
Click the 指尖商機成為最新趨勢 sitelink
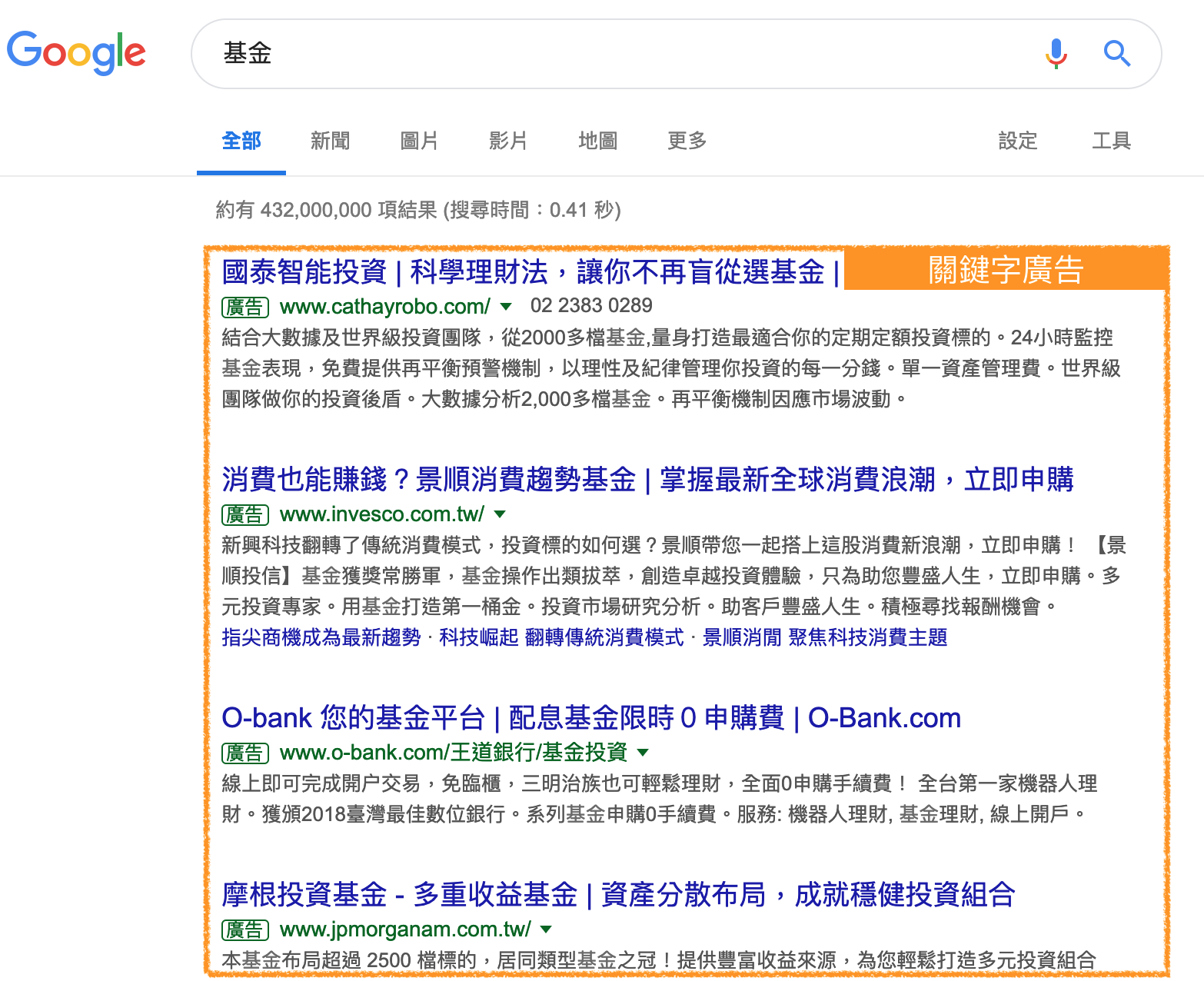320,637
